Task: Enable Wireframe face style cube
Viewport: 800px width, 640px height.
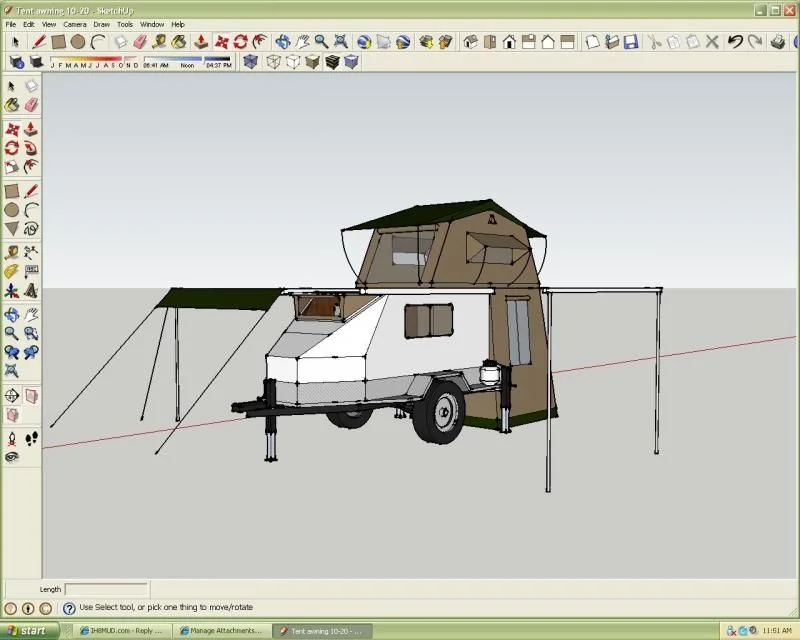Action: [x=272, y=62]
